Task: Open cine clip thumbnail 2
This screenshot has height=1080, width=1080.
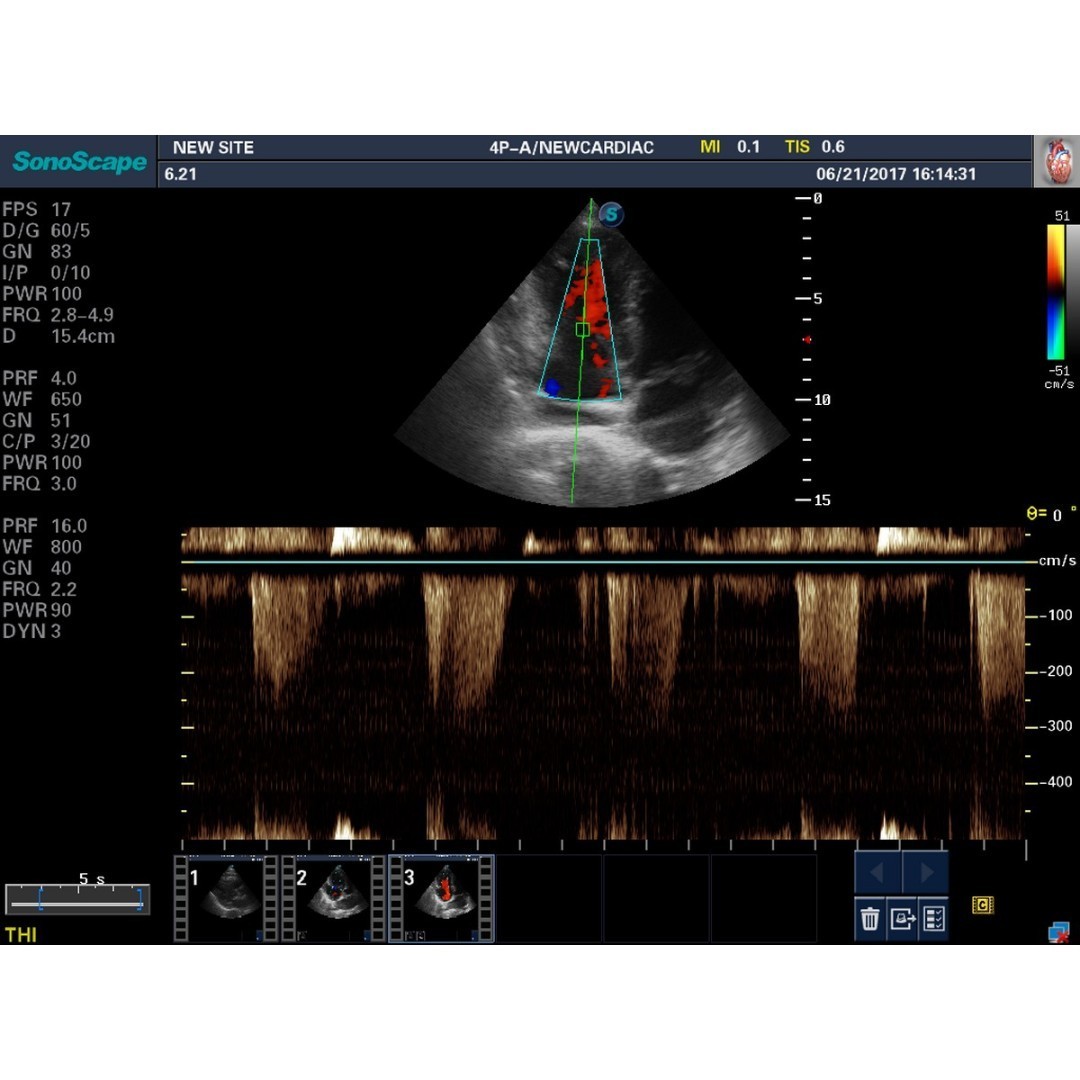Action: [x=333, y=898]
